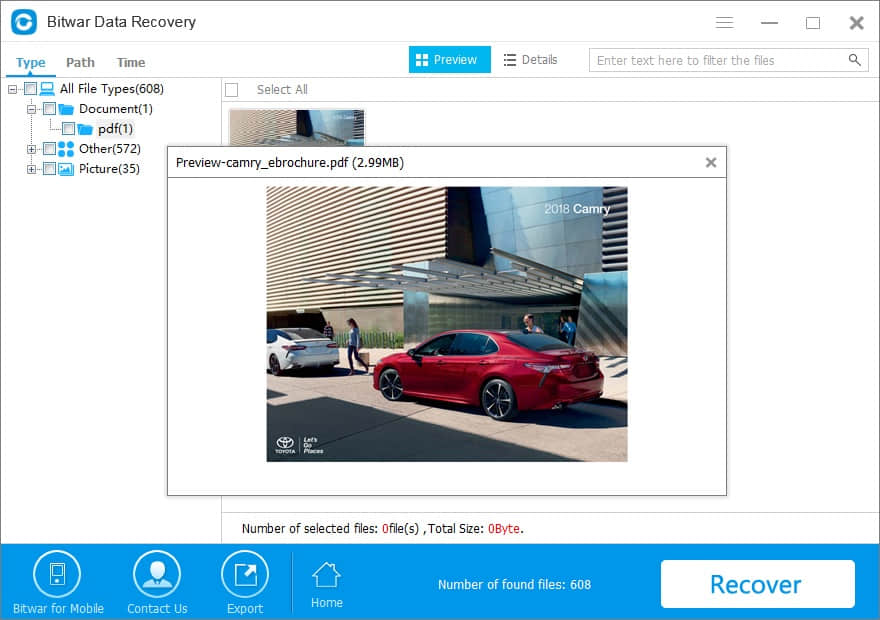The image size is (880, 620).
Task: Click the 'Select All' label text
Action: coord(282,90)
